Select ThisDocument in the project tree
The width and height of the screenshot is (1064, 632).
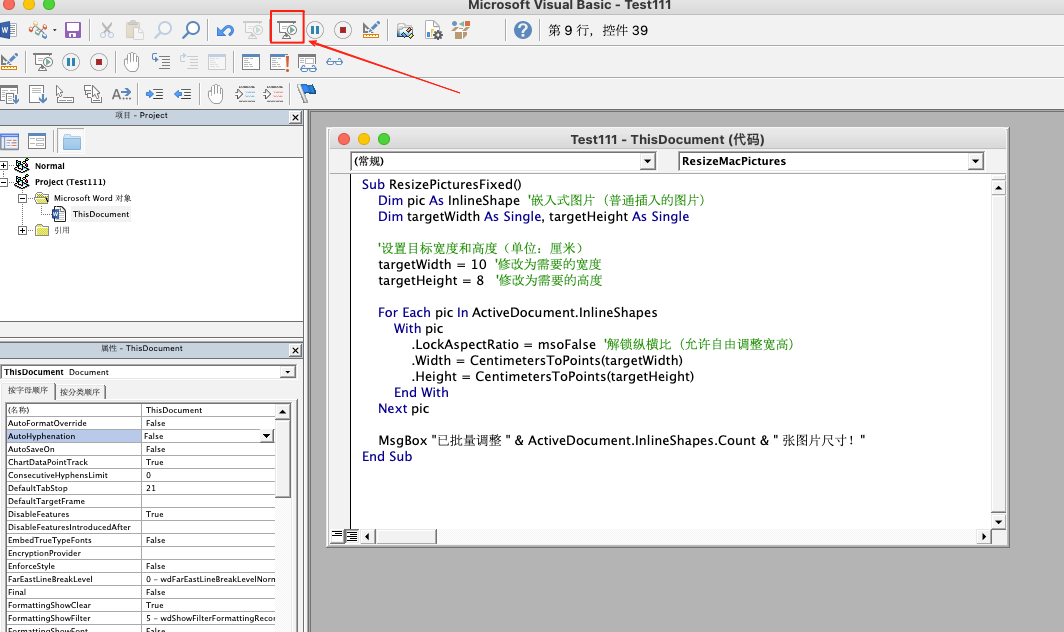(100, 215)
